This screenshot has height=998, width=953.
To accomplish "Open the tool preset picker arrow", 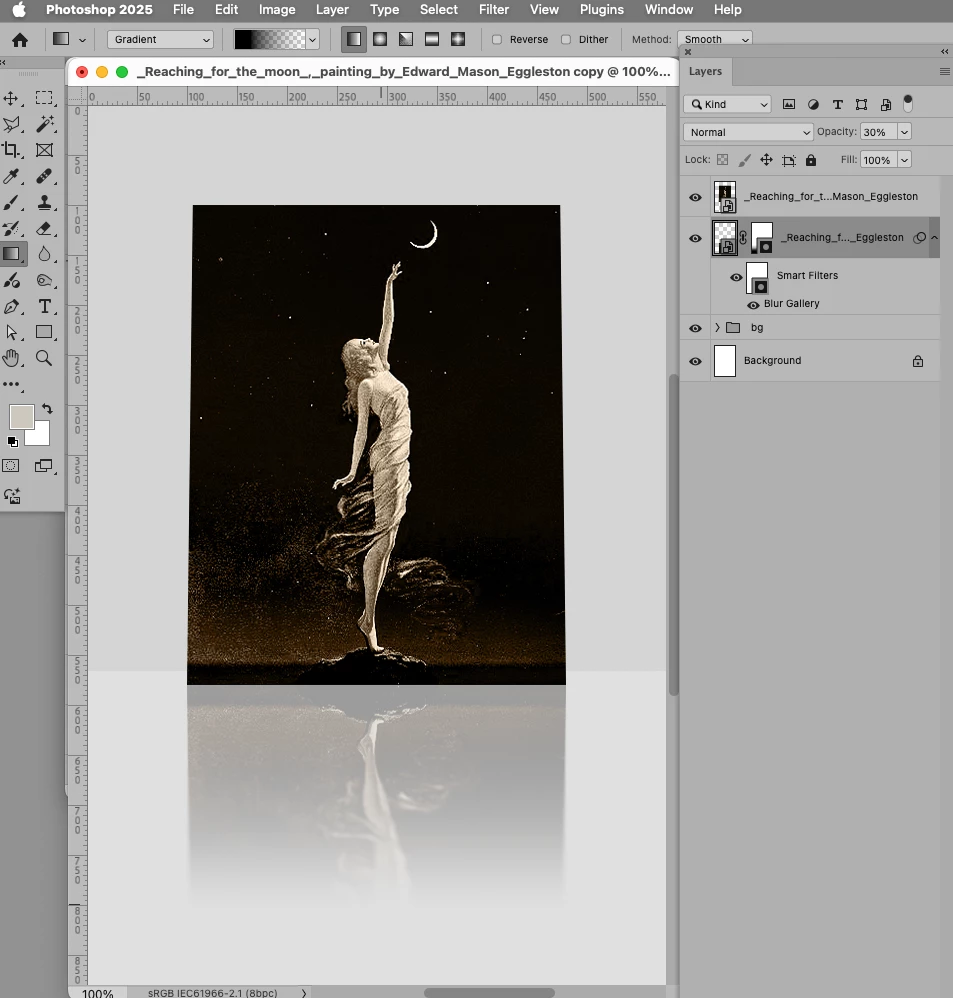I will pos(82,39).
